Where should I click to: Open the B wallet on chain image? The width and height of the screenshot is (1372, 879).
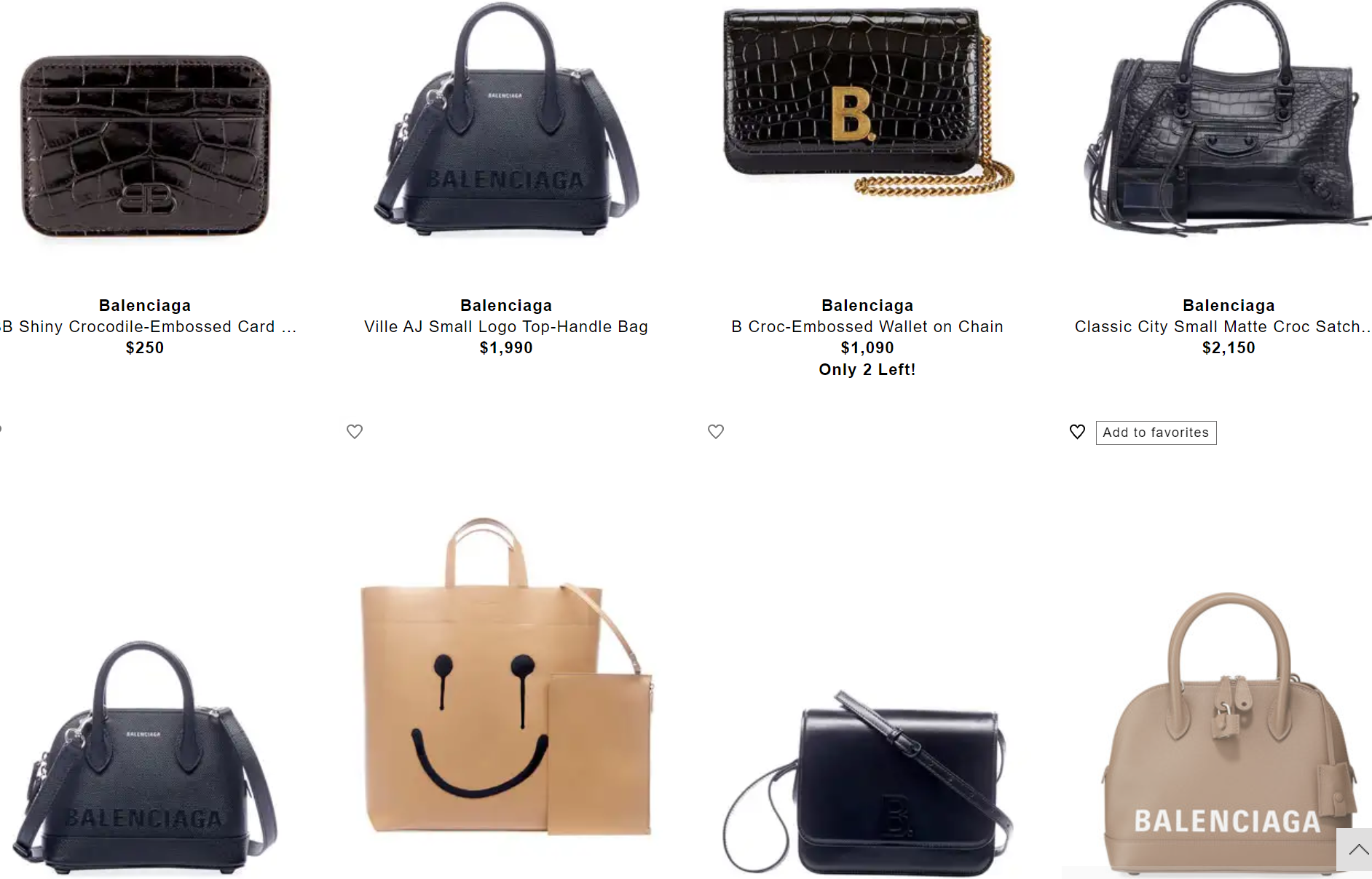(x=868, y=102)
